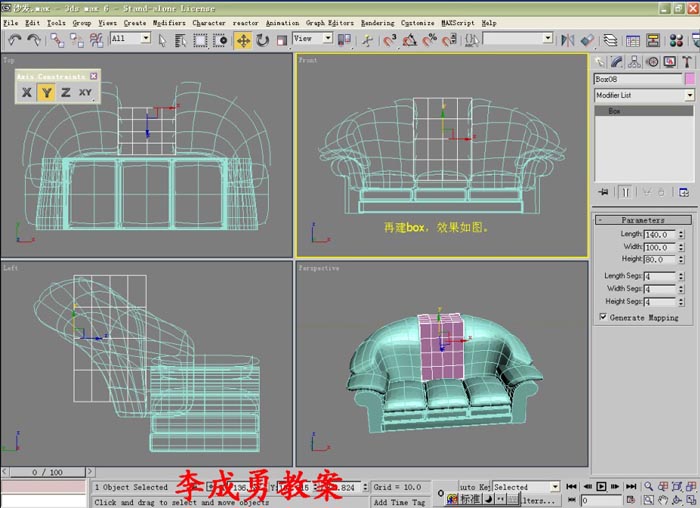Click the pink object color swatch
Viewport: 700px width, 508px height.
coord(690,79)
